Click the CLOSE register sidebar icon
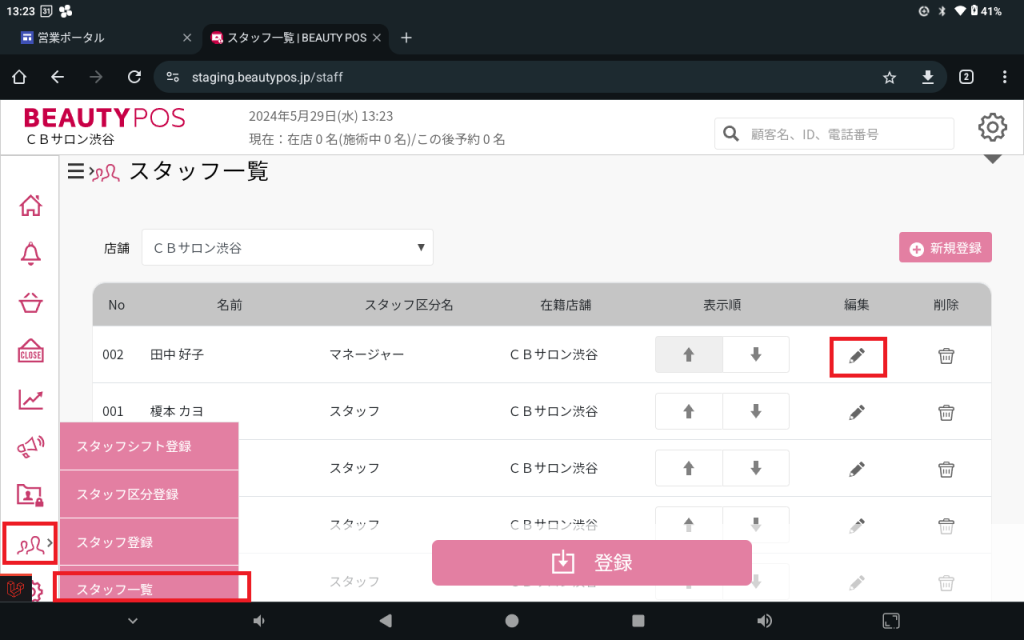This screenshot has height=640, width=1024. (x=31, y=351)
